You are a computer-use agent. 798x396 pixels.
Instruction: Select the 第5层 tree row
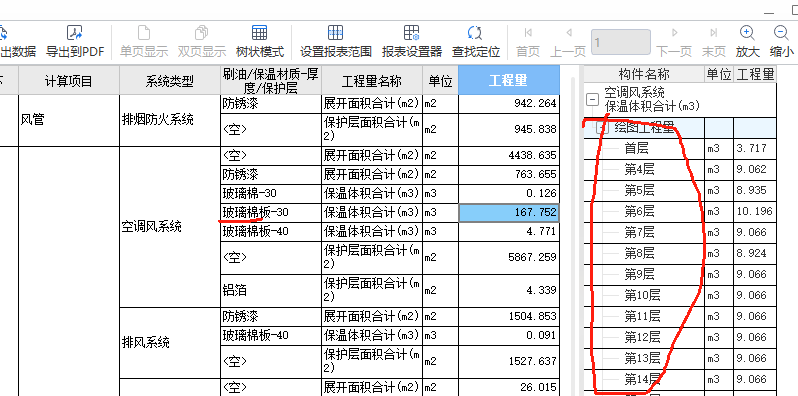680,190
